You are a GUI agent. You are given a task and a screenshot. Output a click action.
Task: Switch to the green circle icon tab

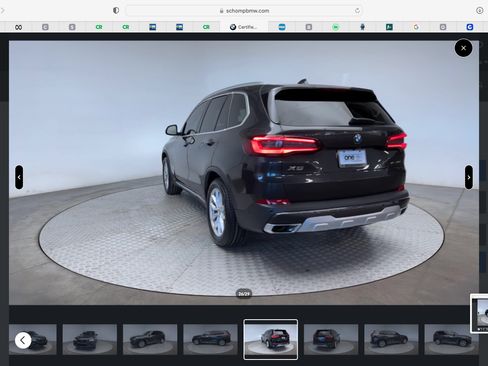[x=336, y=27]
